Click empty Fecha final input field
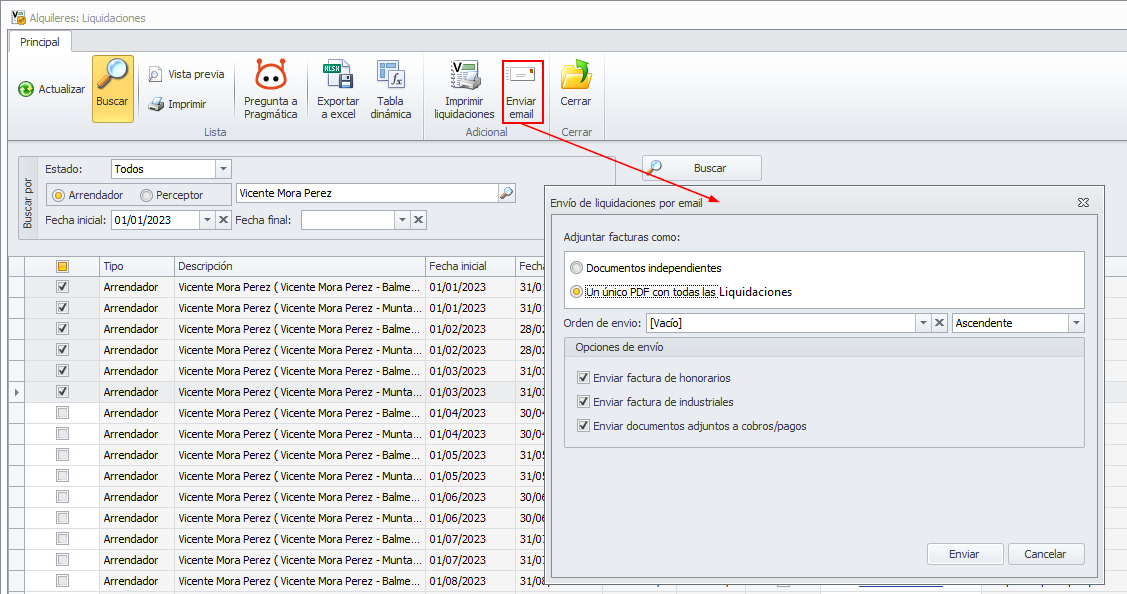 pos(348,220)
